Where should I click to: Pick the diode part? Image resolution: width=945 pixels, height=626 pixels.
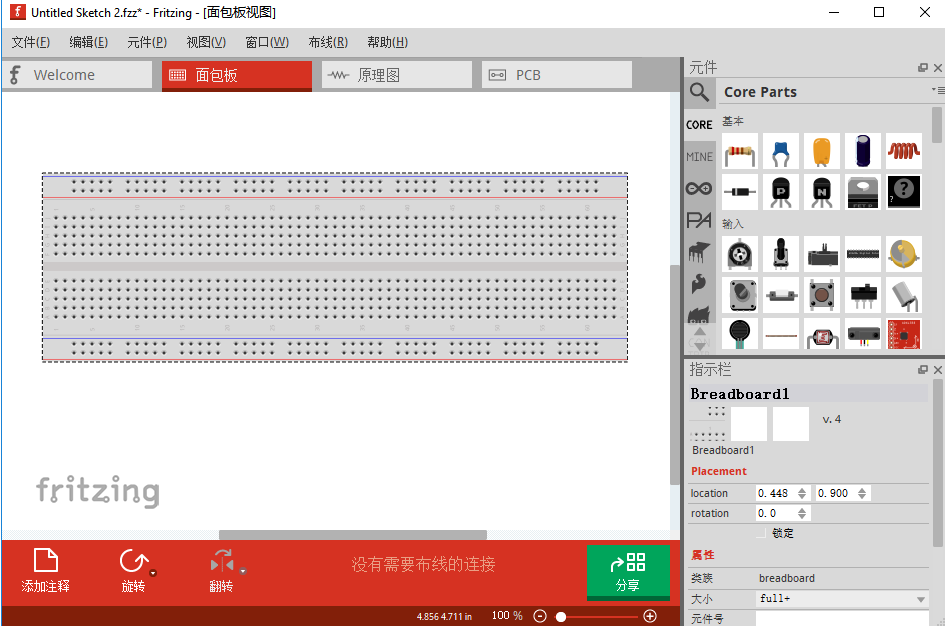click(x=739, y=192)
